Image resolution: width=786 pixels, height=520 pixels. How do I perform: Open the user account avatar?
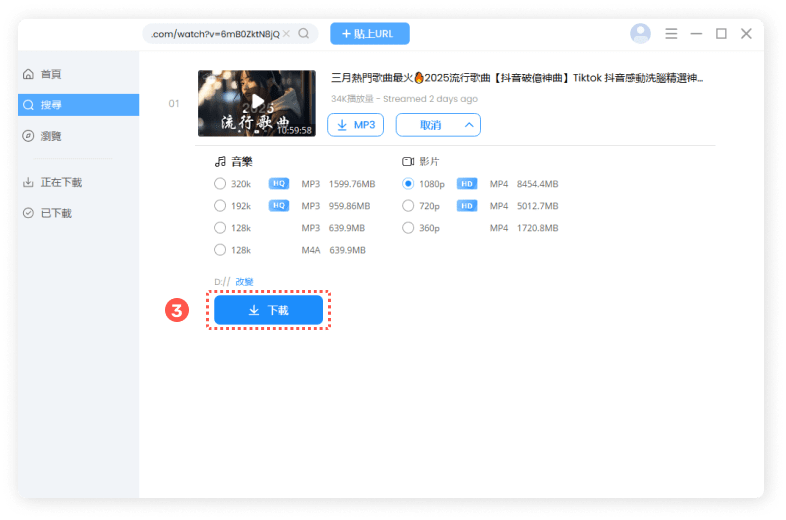point(640,34)
